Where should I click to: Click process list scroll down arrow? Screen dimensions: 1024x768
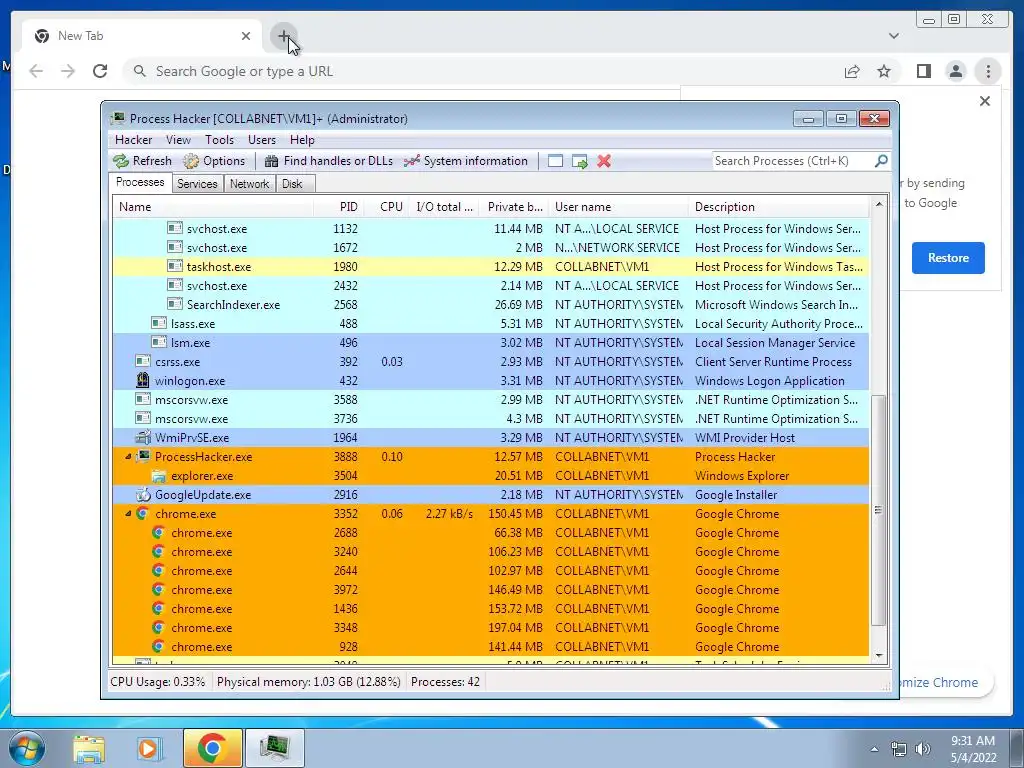tap(878, 656)
